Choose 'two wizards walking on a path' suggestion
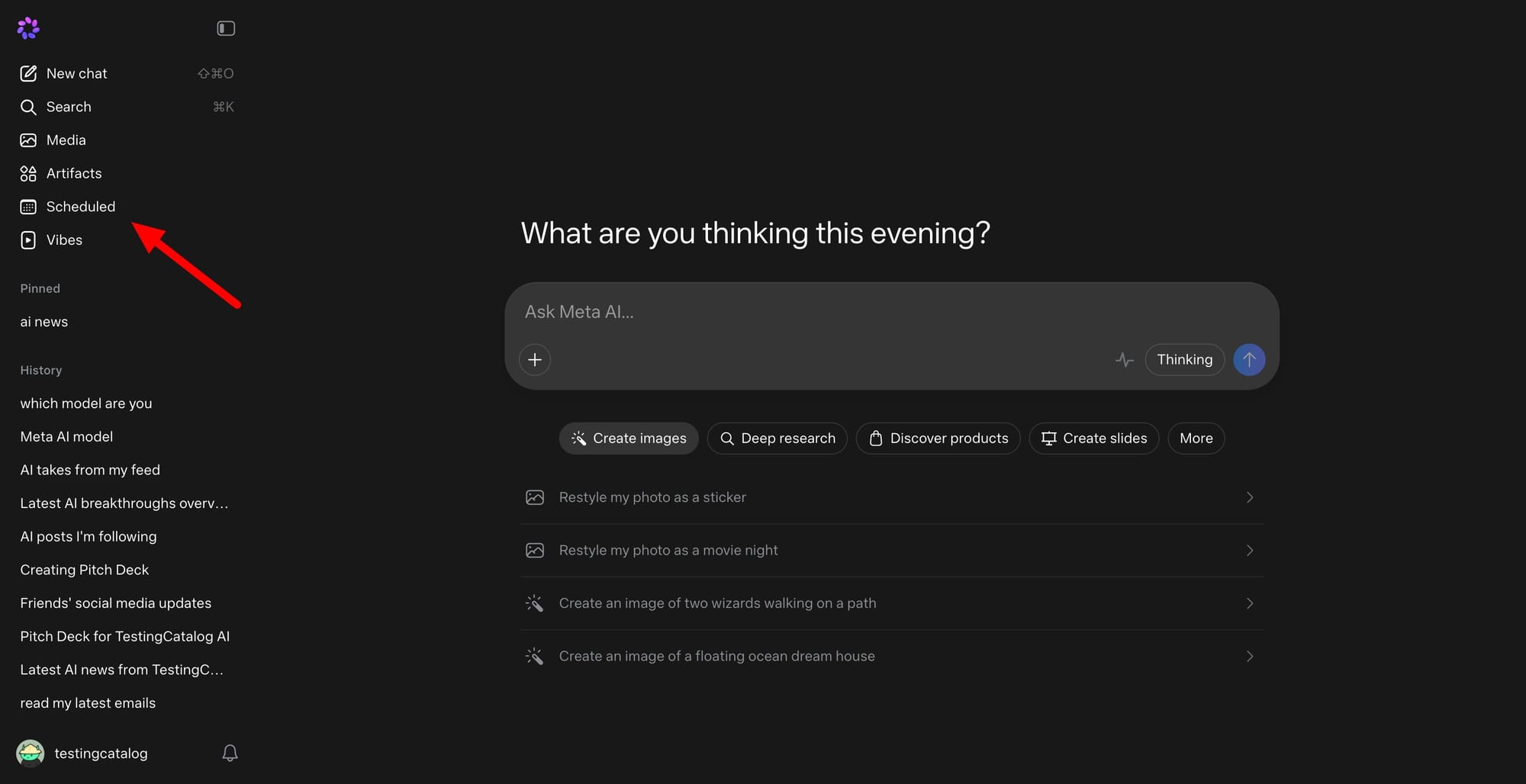Screen dimensions: 1526x784 coord(891,603)
